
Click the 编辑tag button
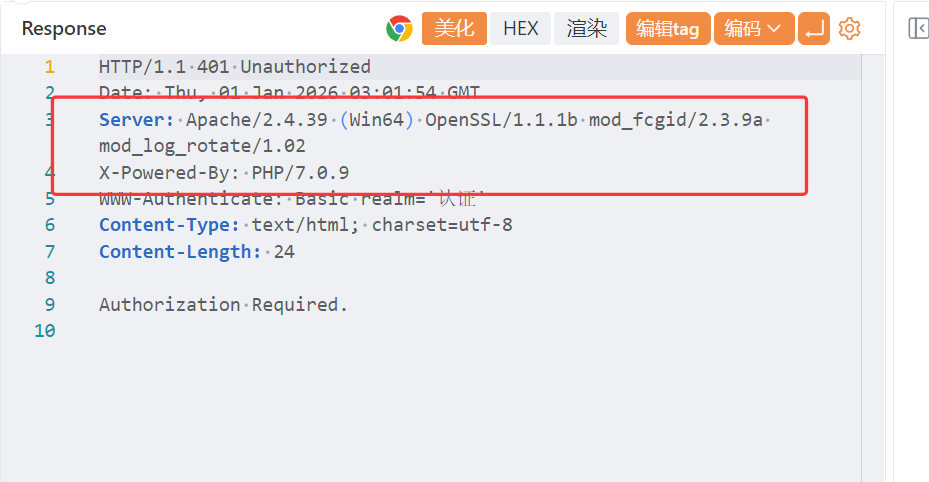tap(668, 29)
